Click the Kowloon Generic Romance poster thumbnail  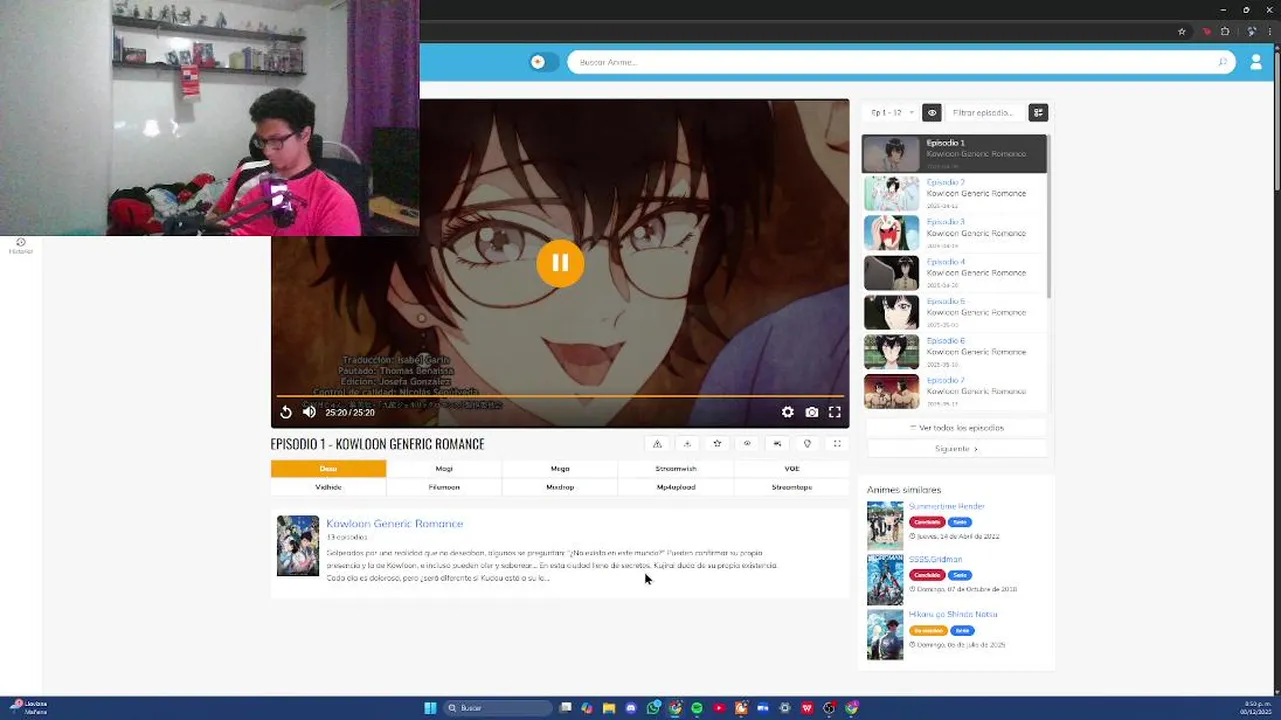298,546
